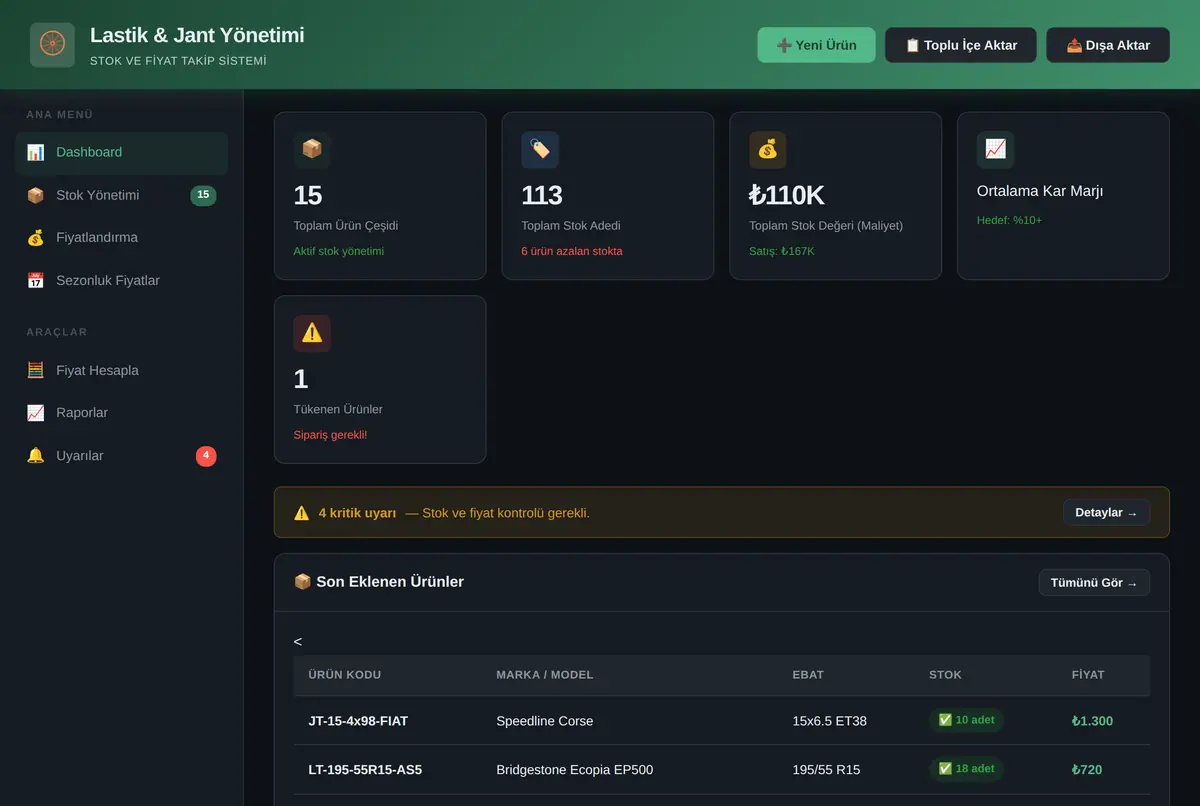Click the chart icon on Ortalama Kar Marjı card
Viewport: 1200px width, 806px height.
click(995, 149)
